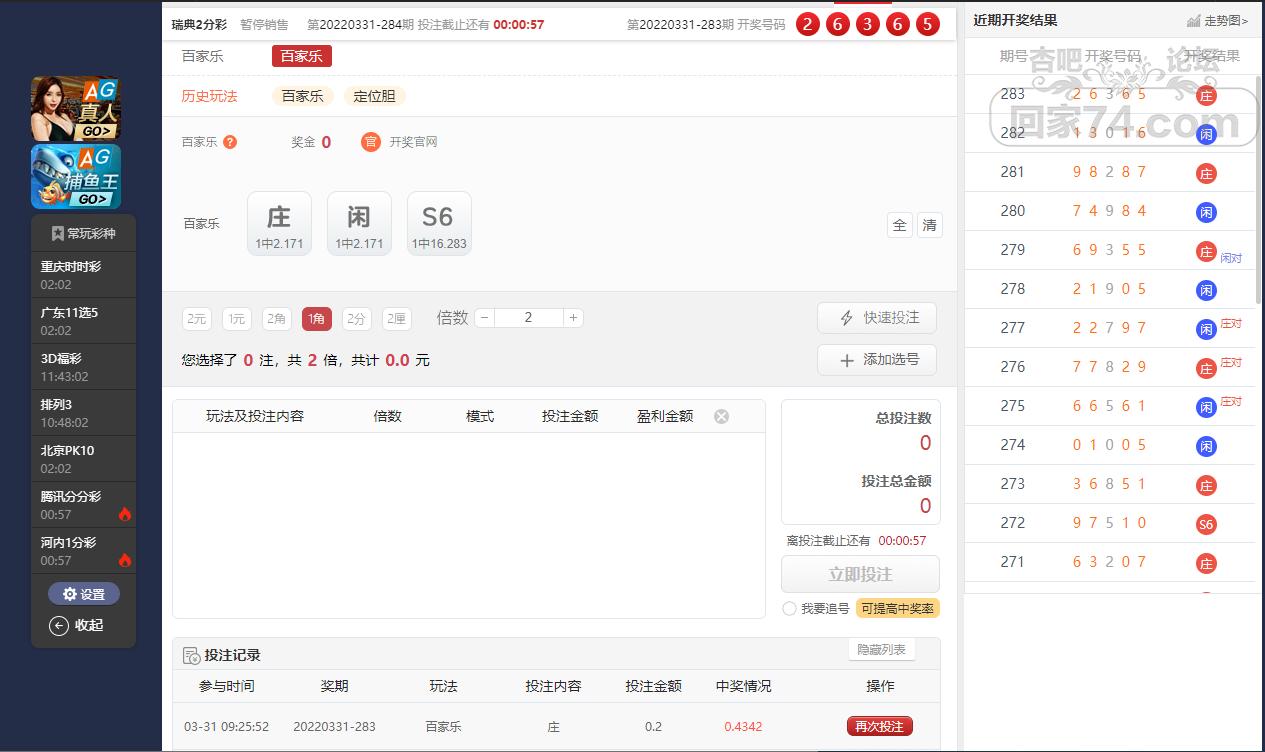Click the question mark help icon

230,142
